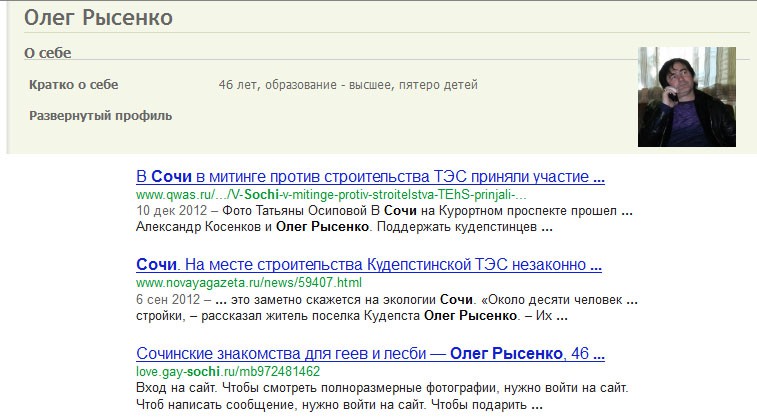
Task: Open the third search result title link
Action: (369, 354)
